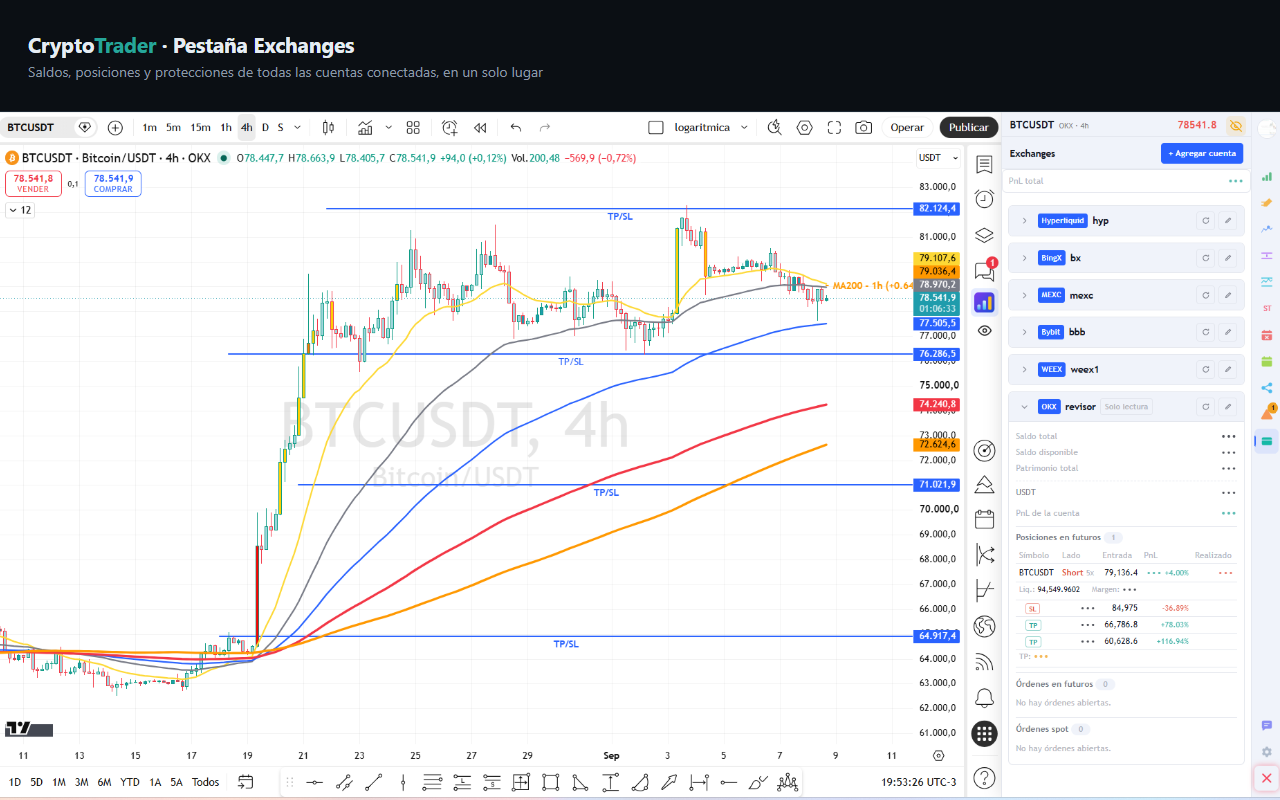This screenshot has width=1280, height=800.
Task: Click the blue COMPRAR price button
Action: pyautogui.click(x=113, y=183)
